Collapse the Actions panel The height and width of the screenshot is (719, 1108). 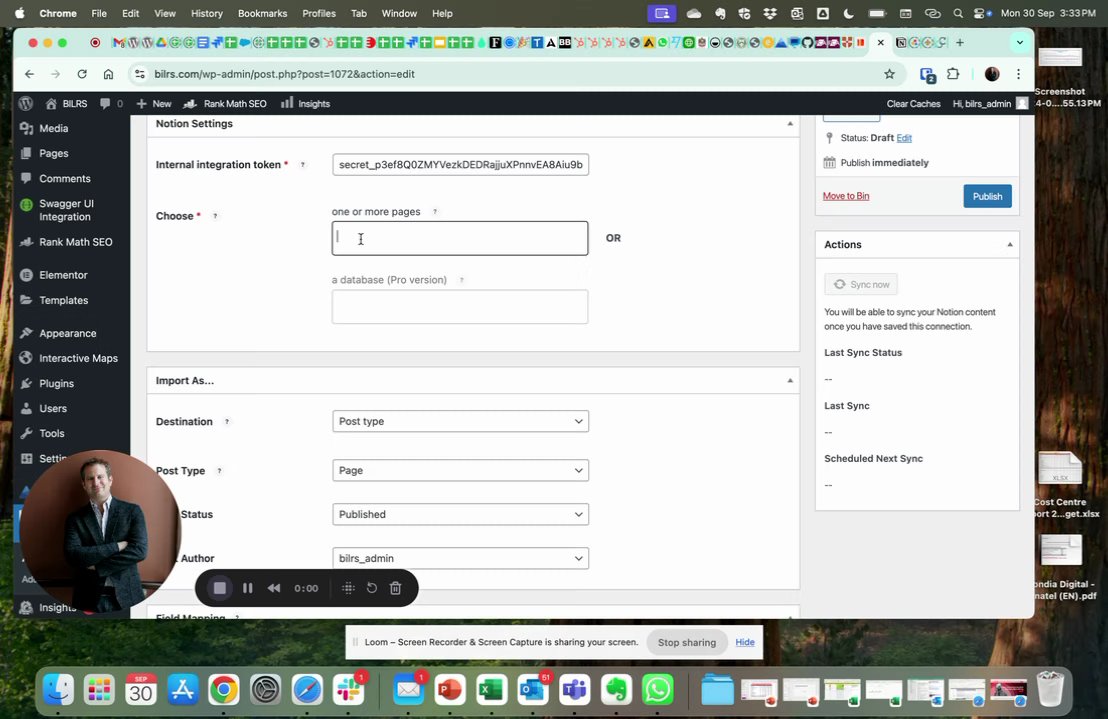click(1010, 244)
